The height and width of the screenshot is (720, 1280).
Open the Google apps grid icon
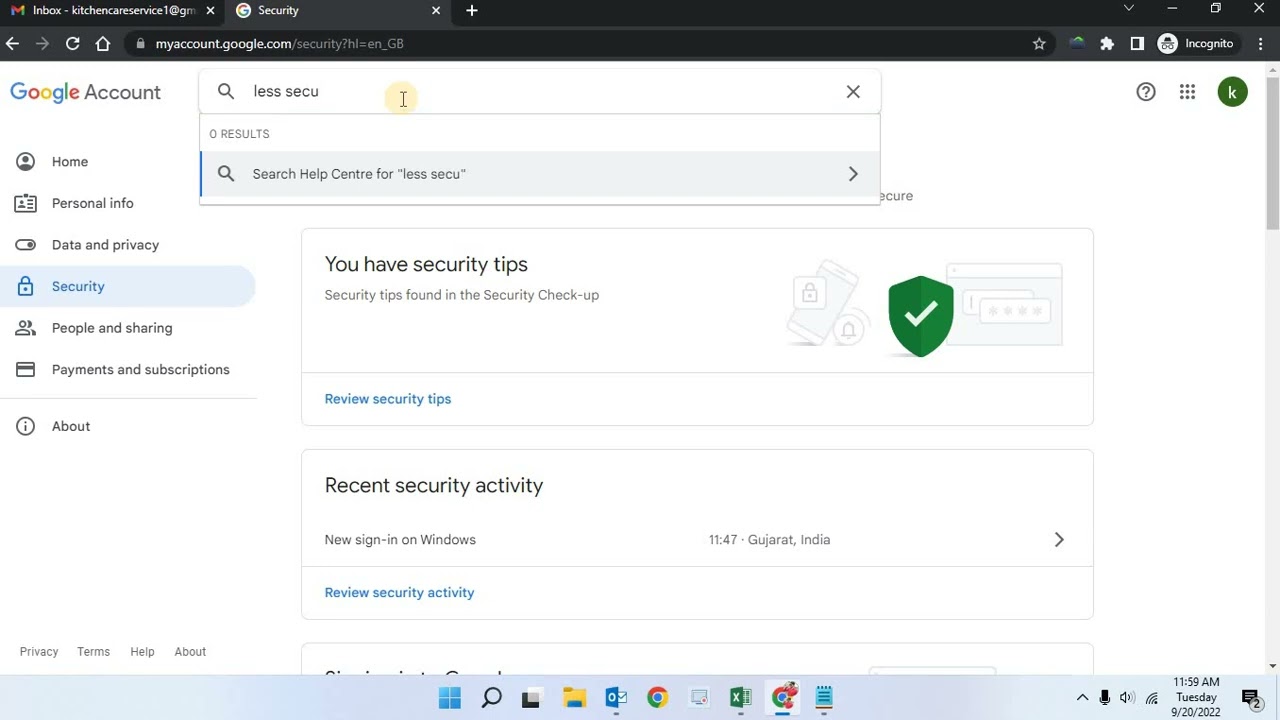click(1187, 92)
